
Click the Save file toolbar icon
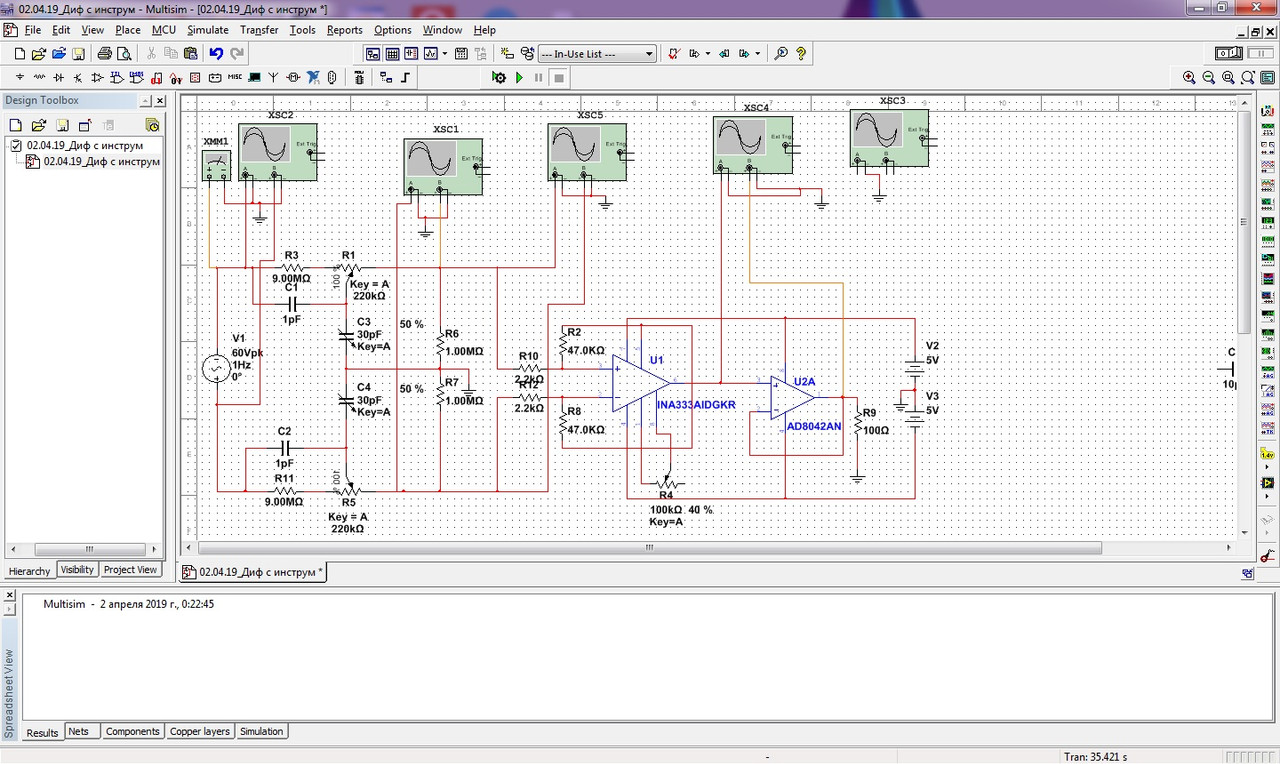[x=78, y=54]
